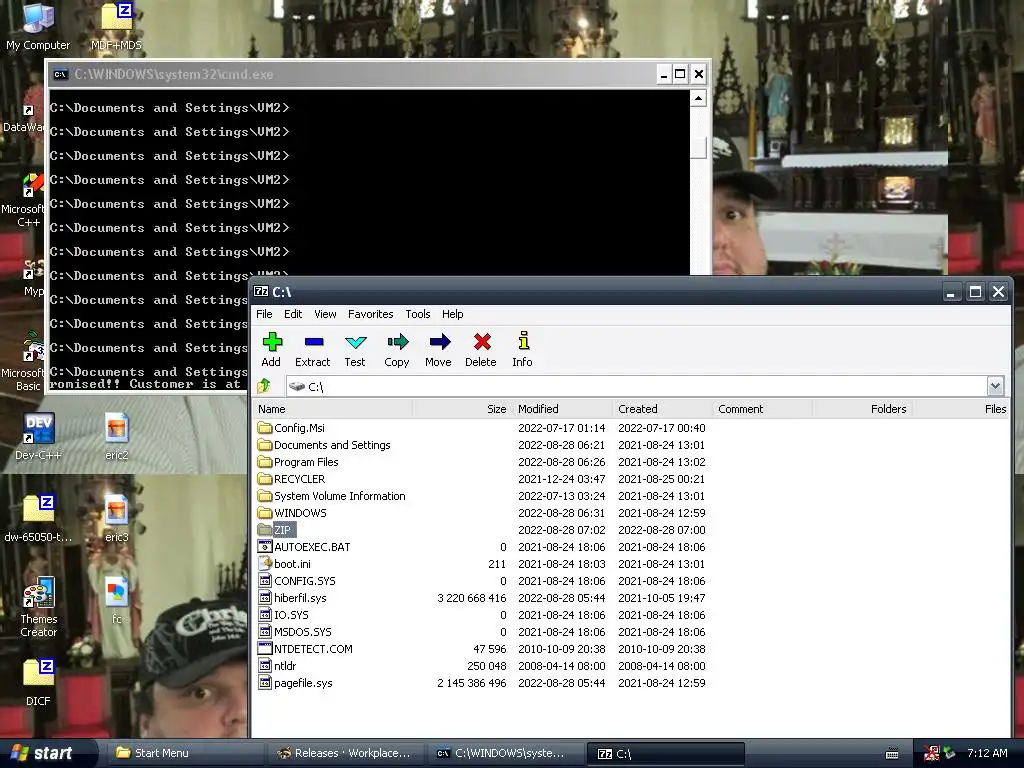Click hiberfil.sys size value 3 220 668 416
This screenshot has height=768, width=1024.
coord(472,598)
